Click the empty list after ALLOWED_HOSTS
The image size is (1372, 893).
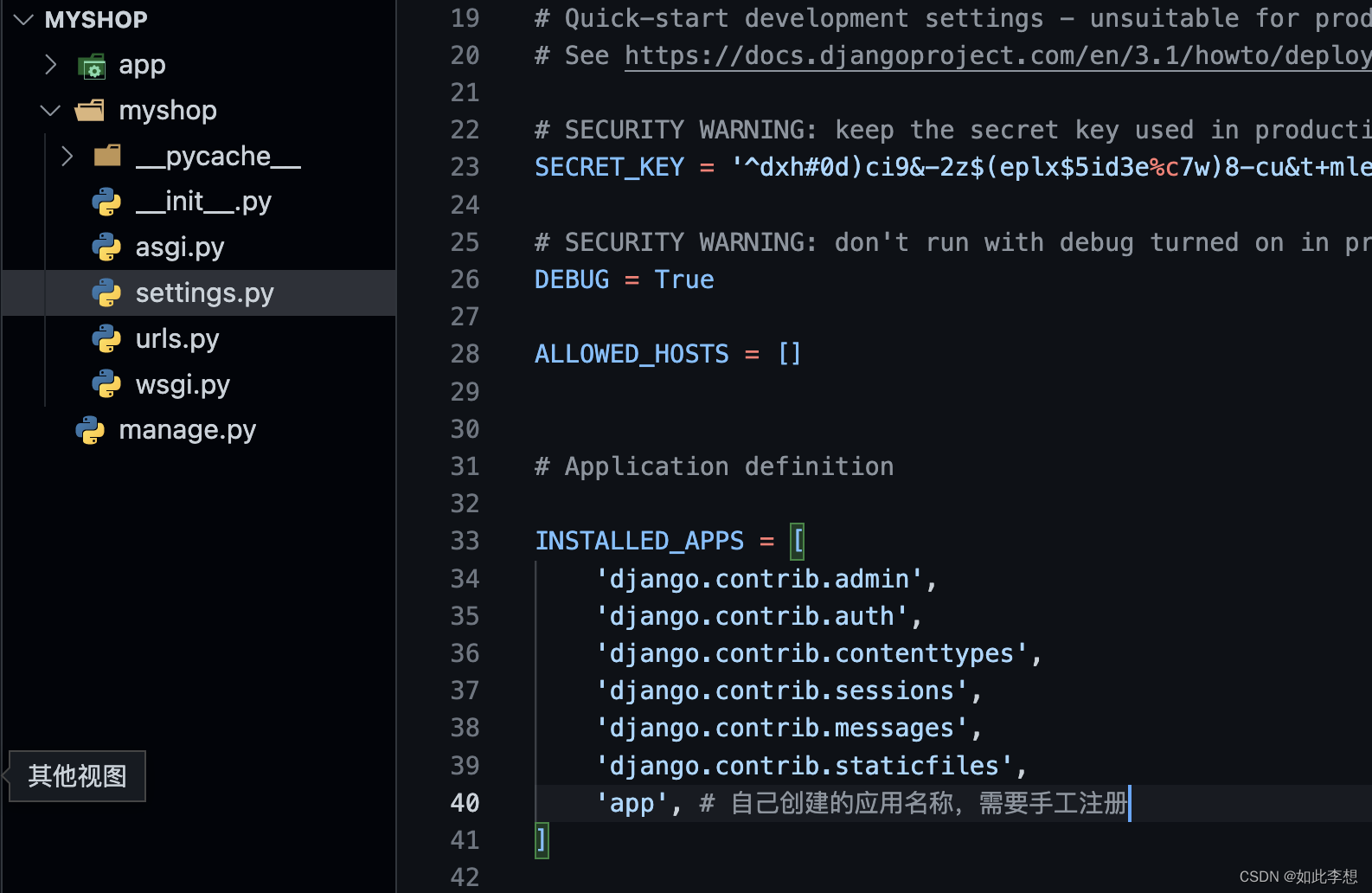[x=790, y=354]
